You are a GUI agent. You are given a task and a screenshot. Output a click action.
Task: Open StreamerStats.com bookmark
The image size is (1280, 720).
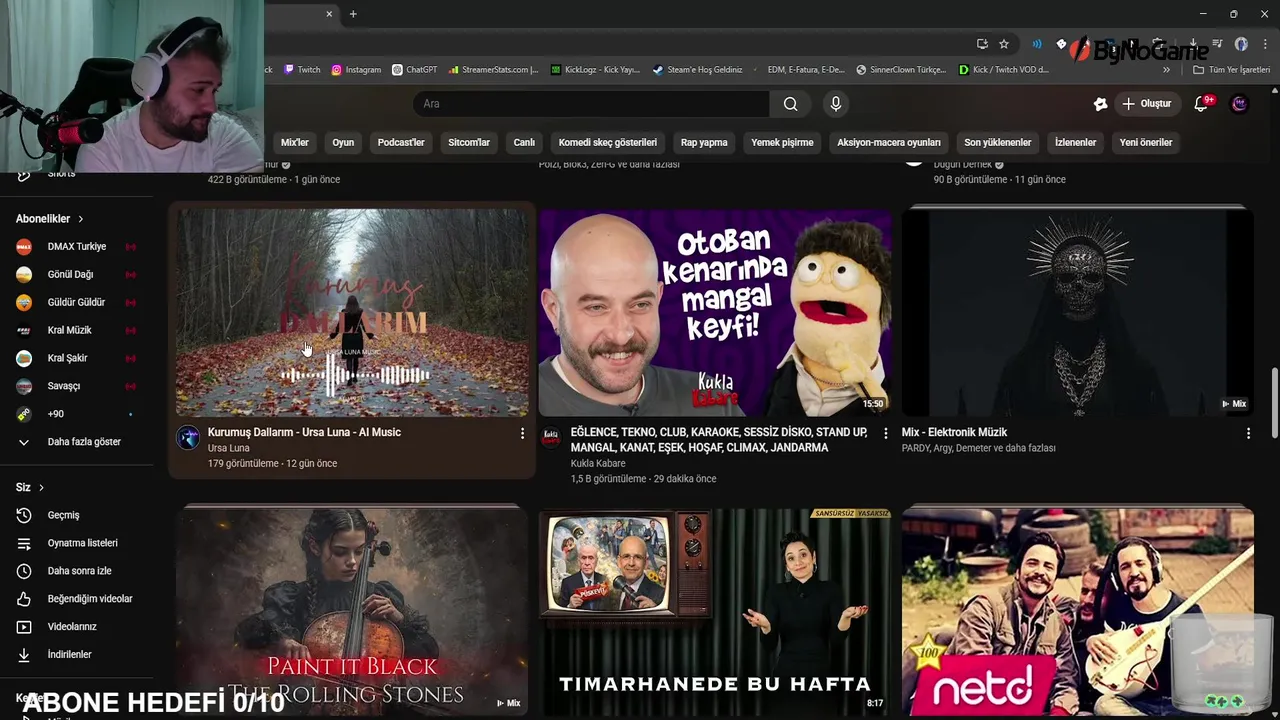pos(494,70)
